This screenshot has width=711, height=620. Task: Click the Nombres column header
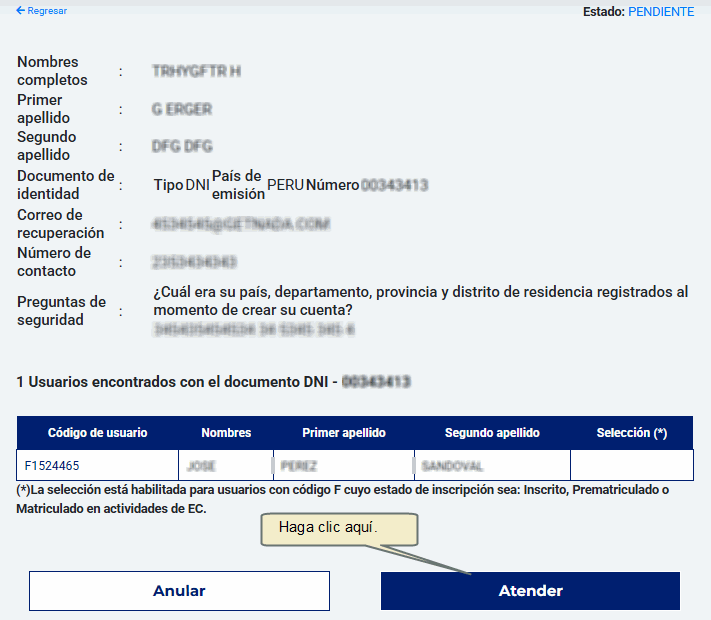[x=226, y=433]
